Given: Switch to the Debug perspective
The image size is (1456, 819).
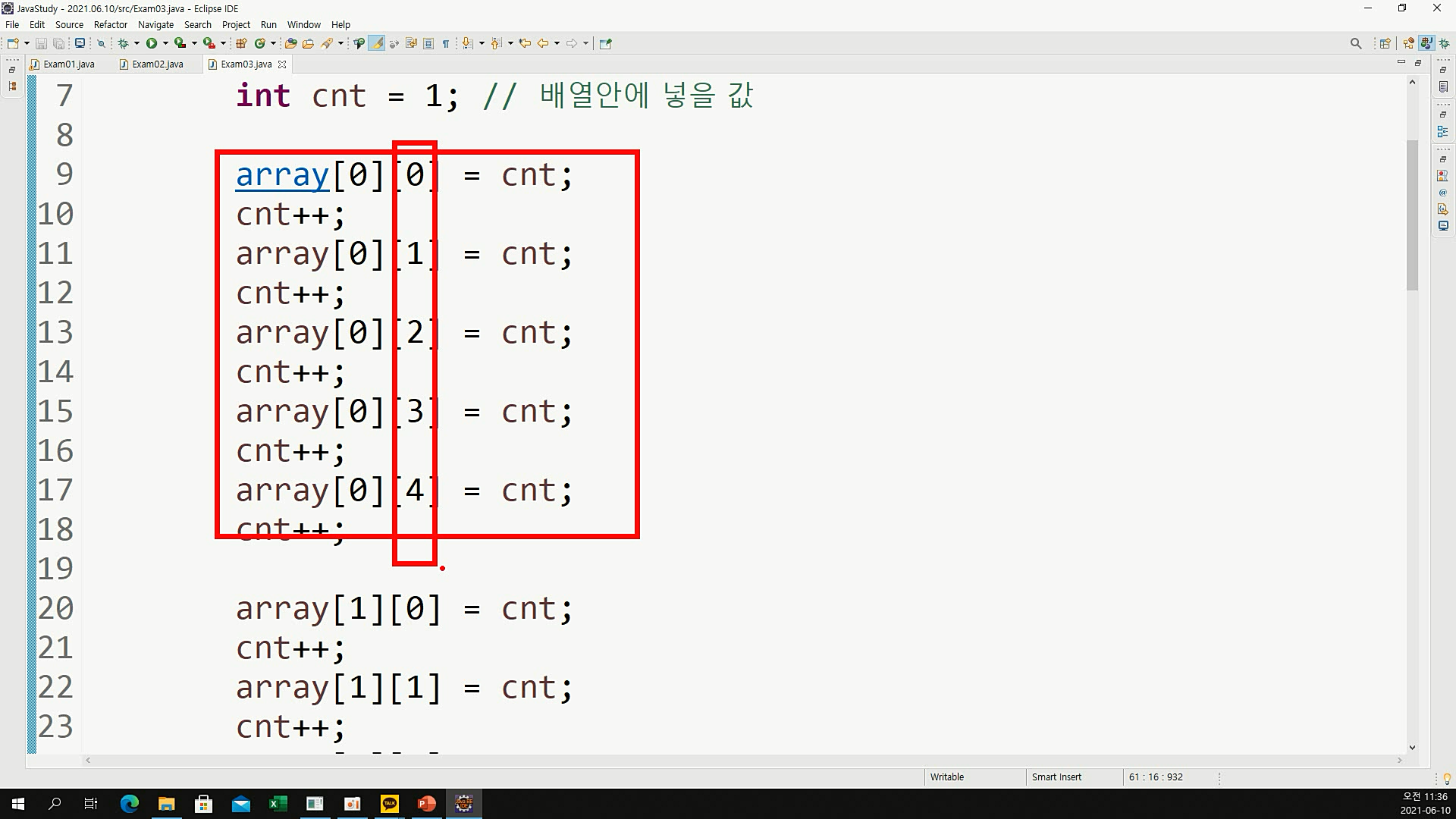Looking at the screenshot, I should pos(1445,43).
